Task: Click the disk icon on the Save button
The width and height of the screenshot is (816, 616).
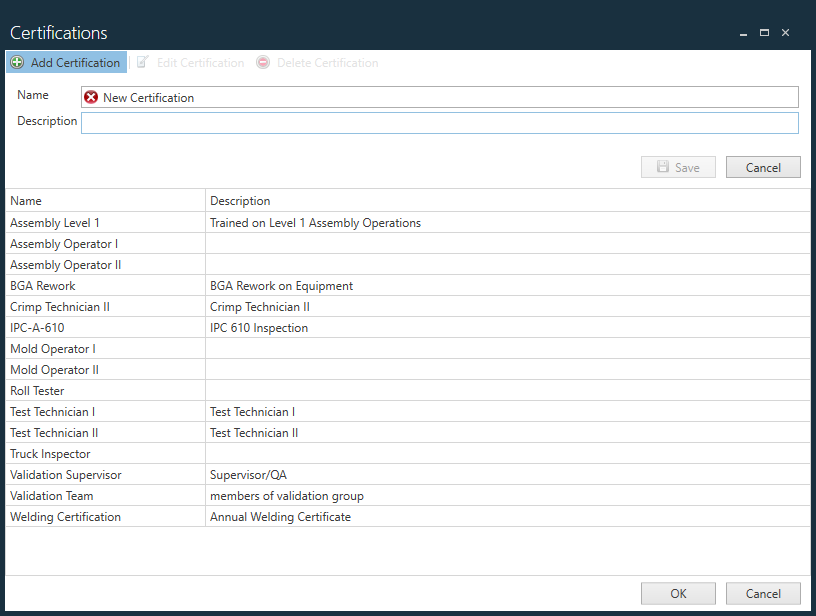Action: coord(662,167)
